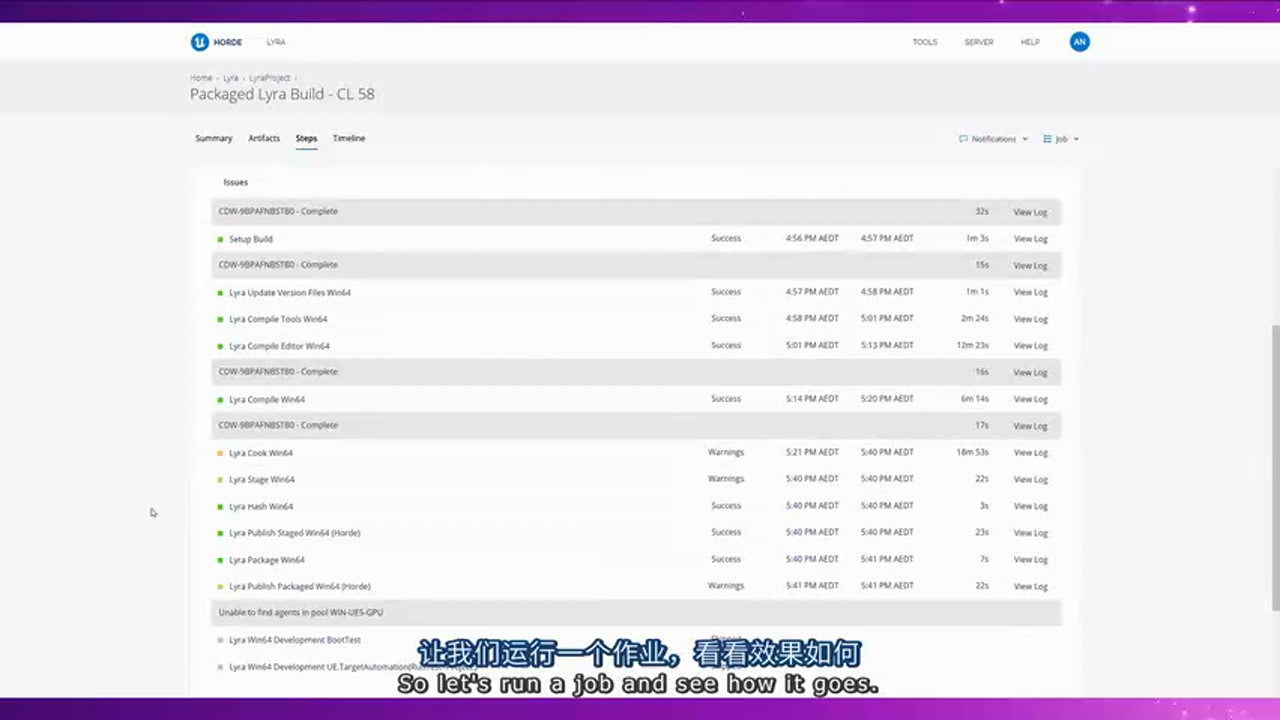This screenshot has width=1280, height=720.
Task: Click green status icon beside Setup Build
Action: [220, 239]
